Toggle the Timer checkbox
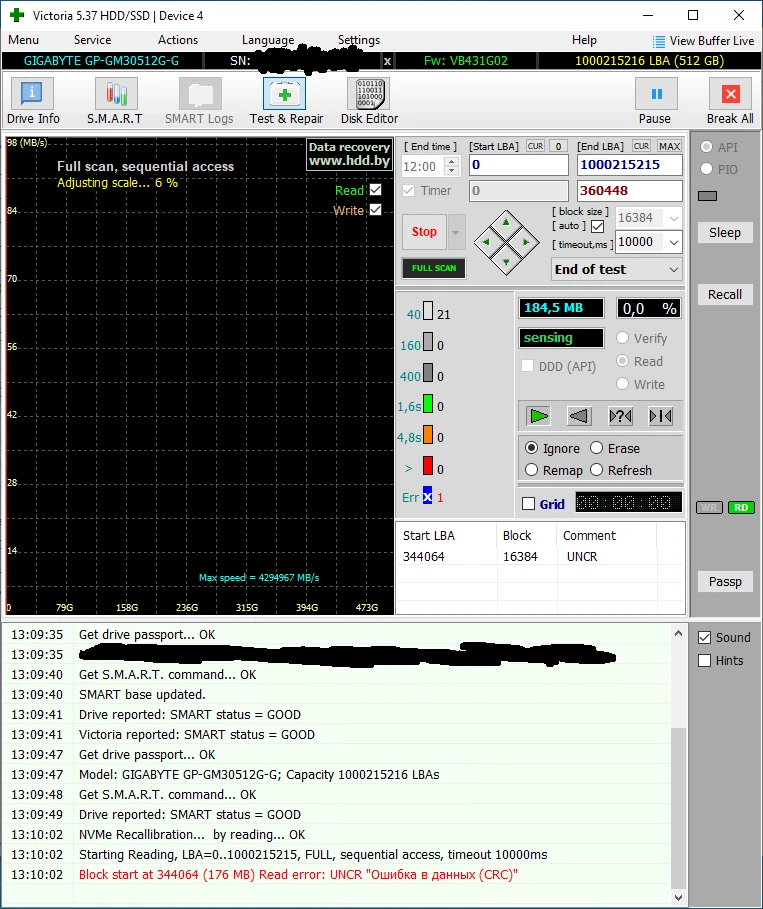The image size is (763, 909). point(409,191)
